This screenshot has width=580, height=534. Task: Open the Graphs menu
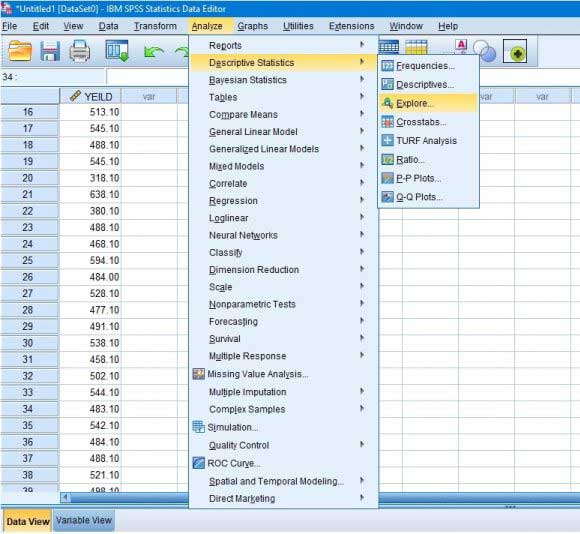click(253, 26)
